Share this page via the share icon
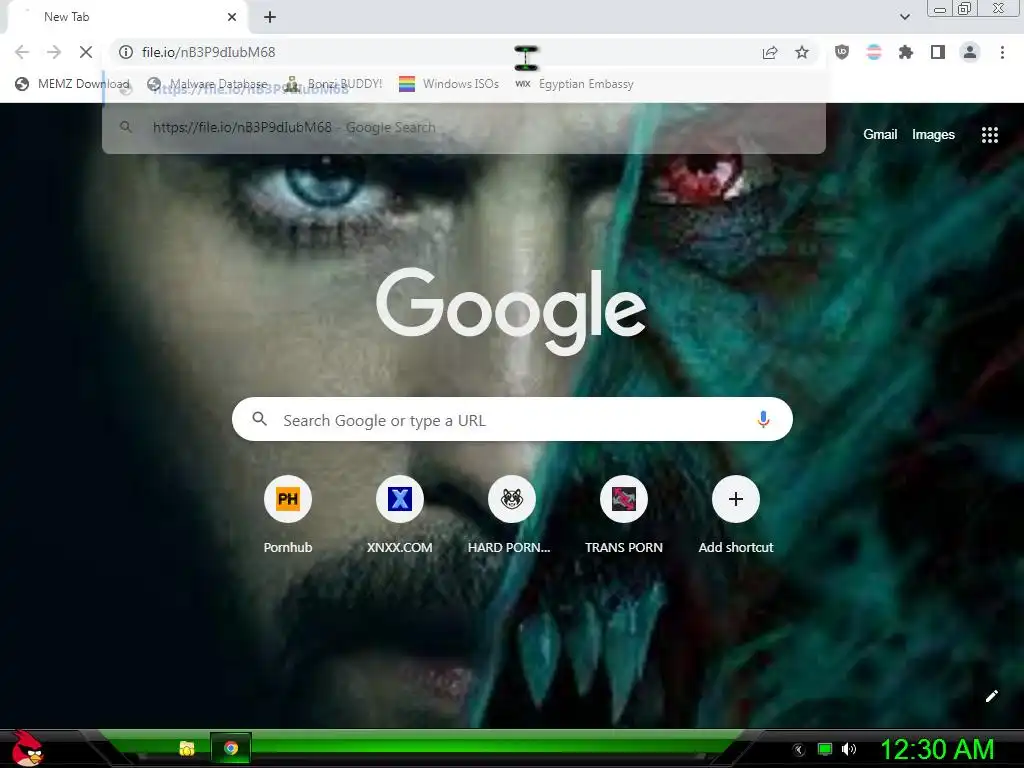Image resolution: width=1024 pixels, height=768 pixels. [x=770, y=52]
